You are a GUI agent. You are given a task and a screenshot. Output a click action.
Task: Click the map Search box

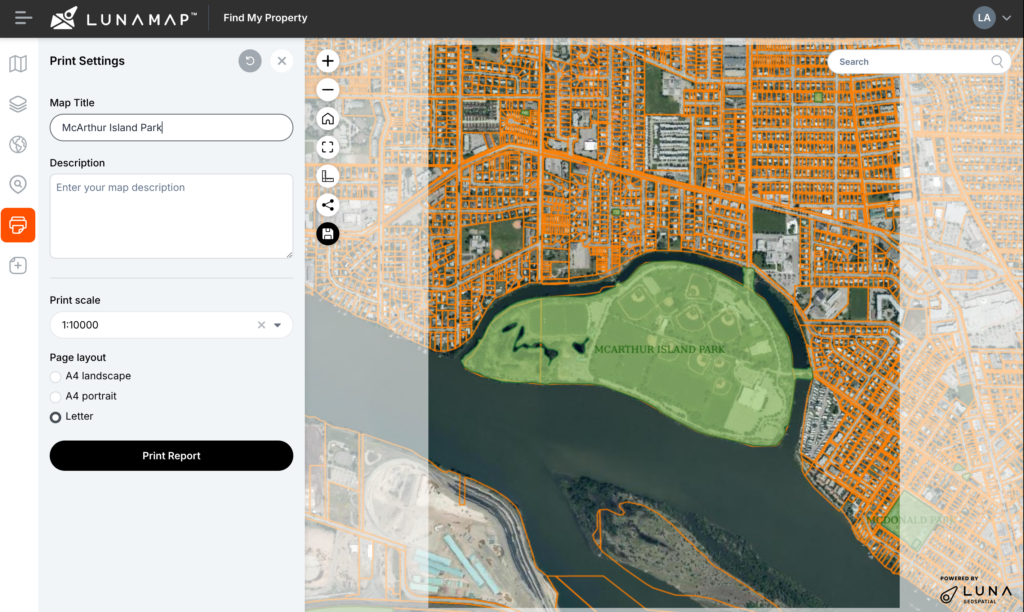click(920, 61)
